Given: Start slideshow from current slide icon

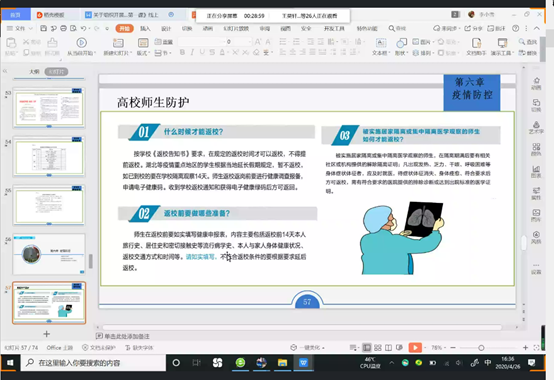Looking at the screenshot, I should (82, 43).
